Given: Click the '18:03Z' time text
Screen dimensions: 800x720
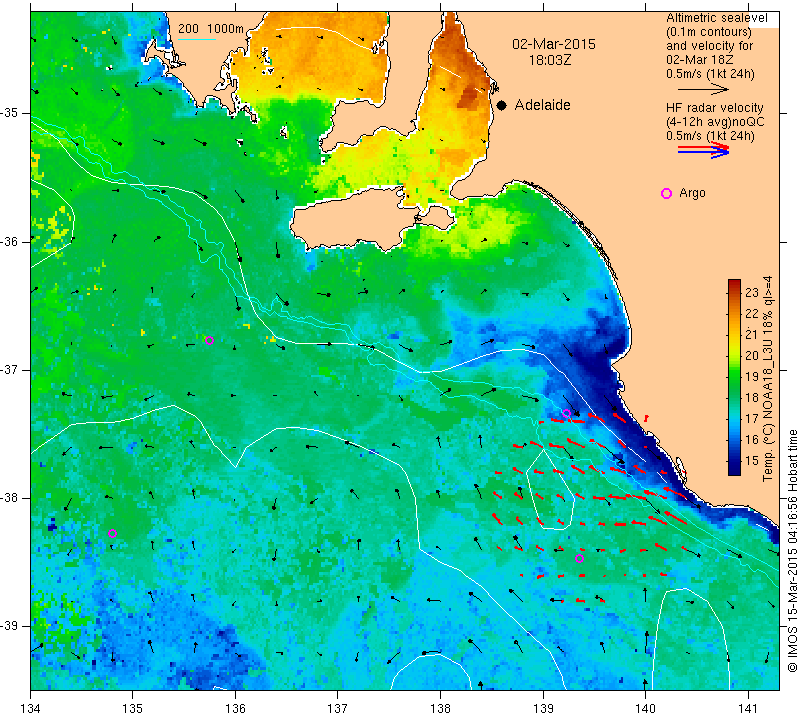Looking at the screenshot, I should click(550, 60).
